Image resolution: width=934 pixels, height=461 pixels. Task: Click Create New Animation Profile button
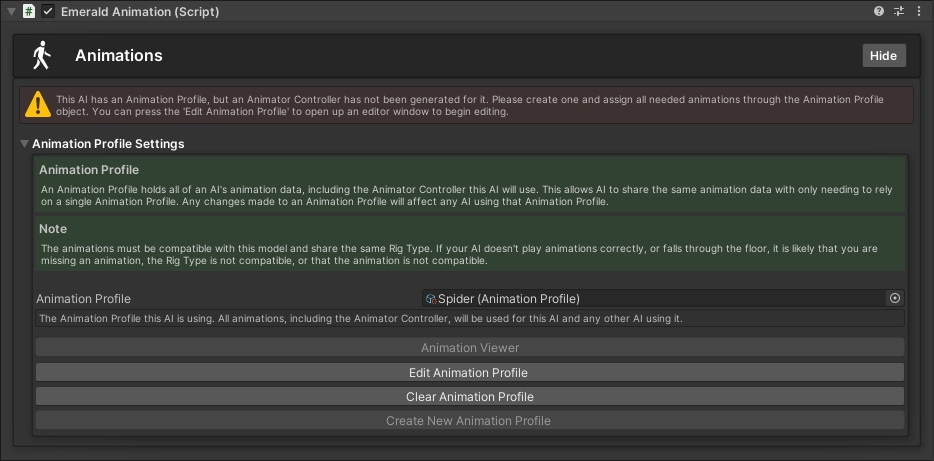469,420
